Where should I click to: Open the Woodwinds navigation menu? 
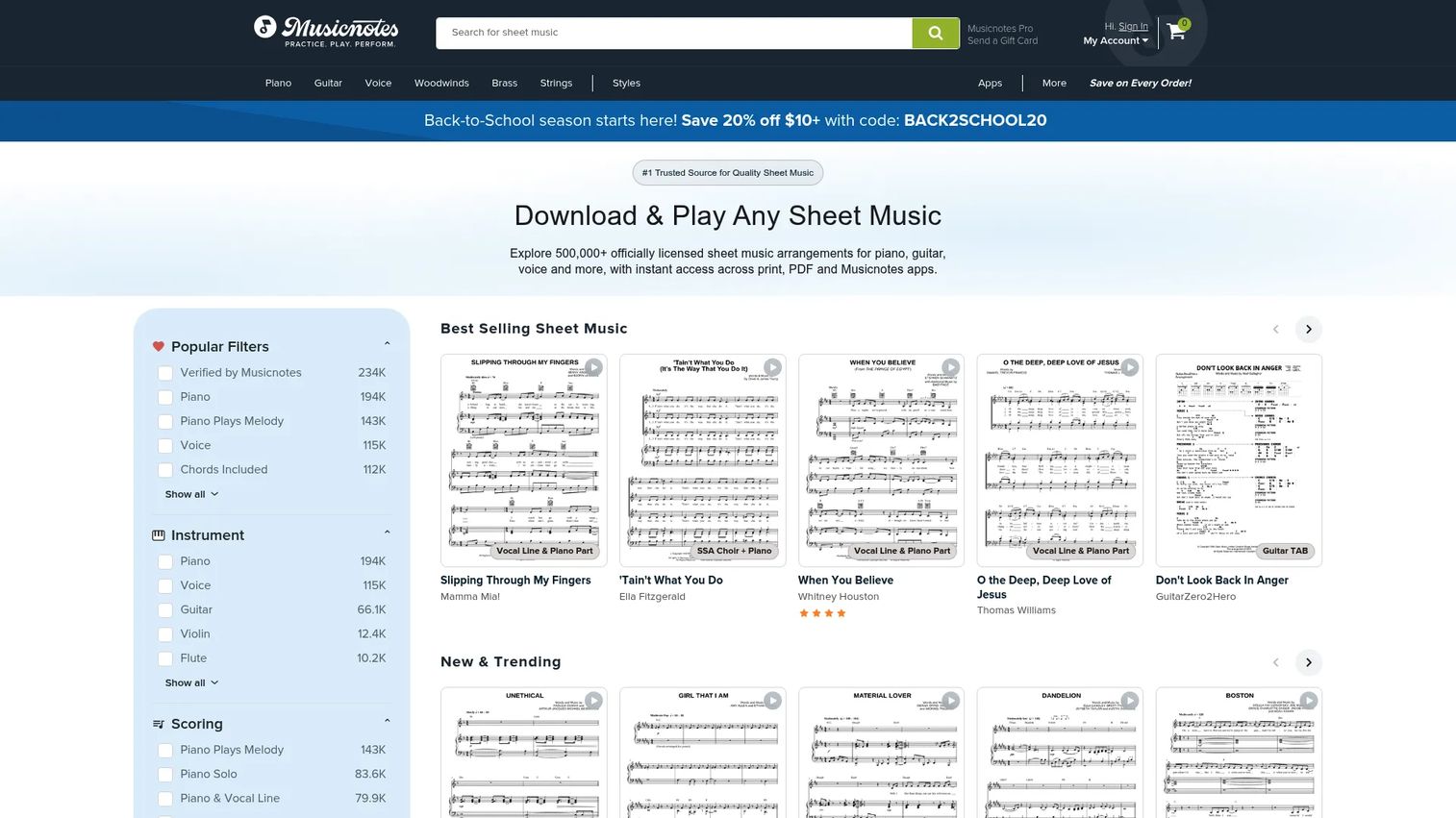coord(441,83)
